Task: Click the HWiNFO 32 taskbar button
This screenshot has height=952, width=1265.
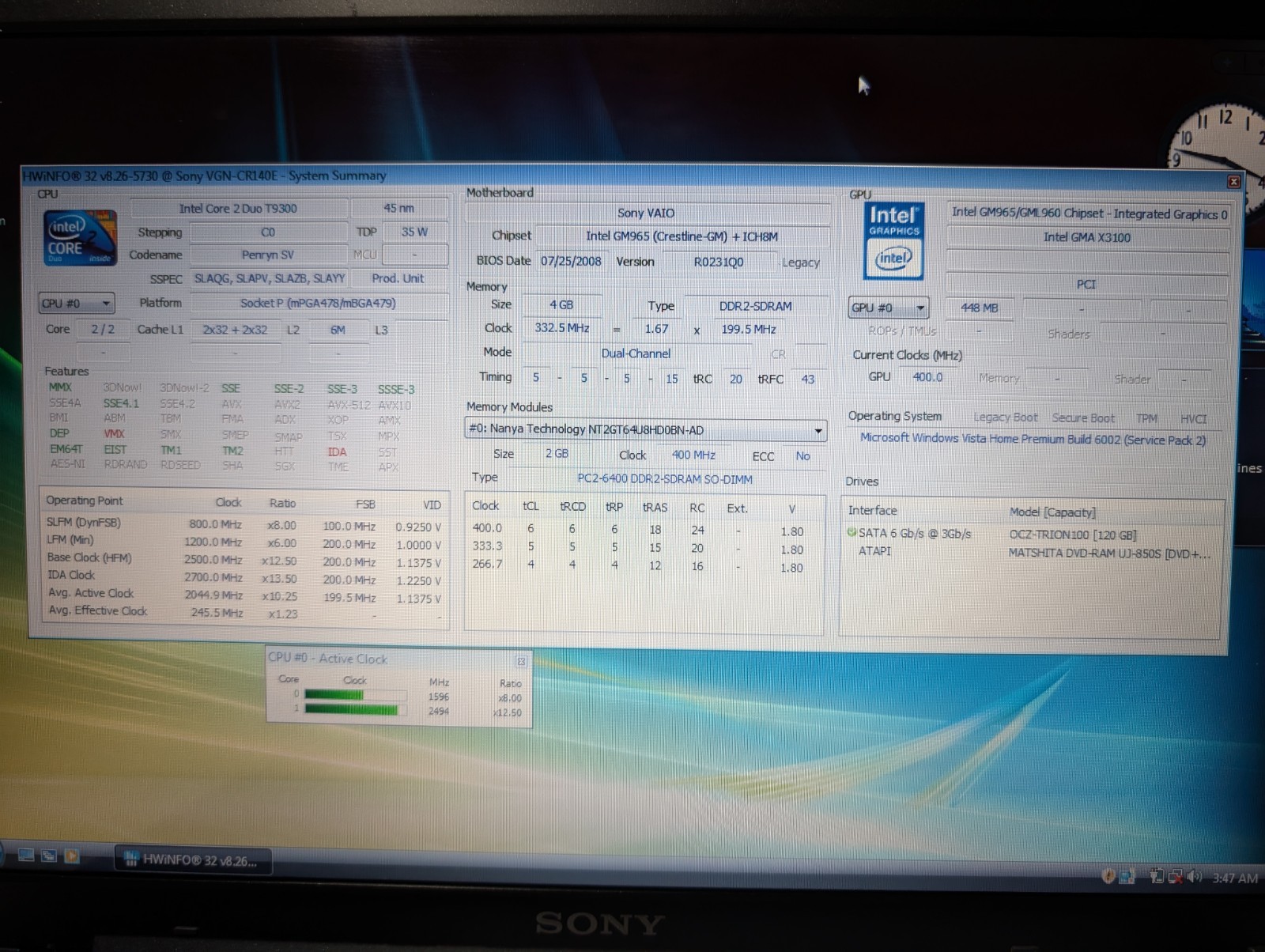Action: pos(194,860)
